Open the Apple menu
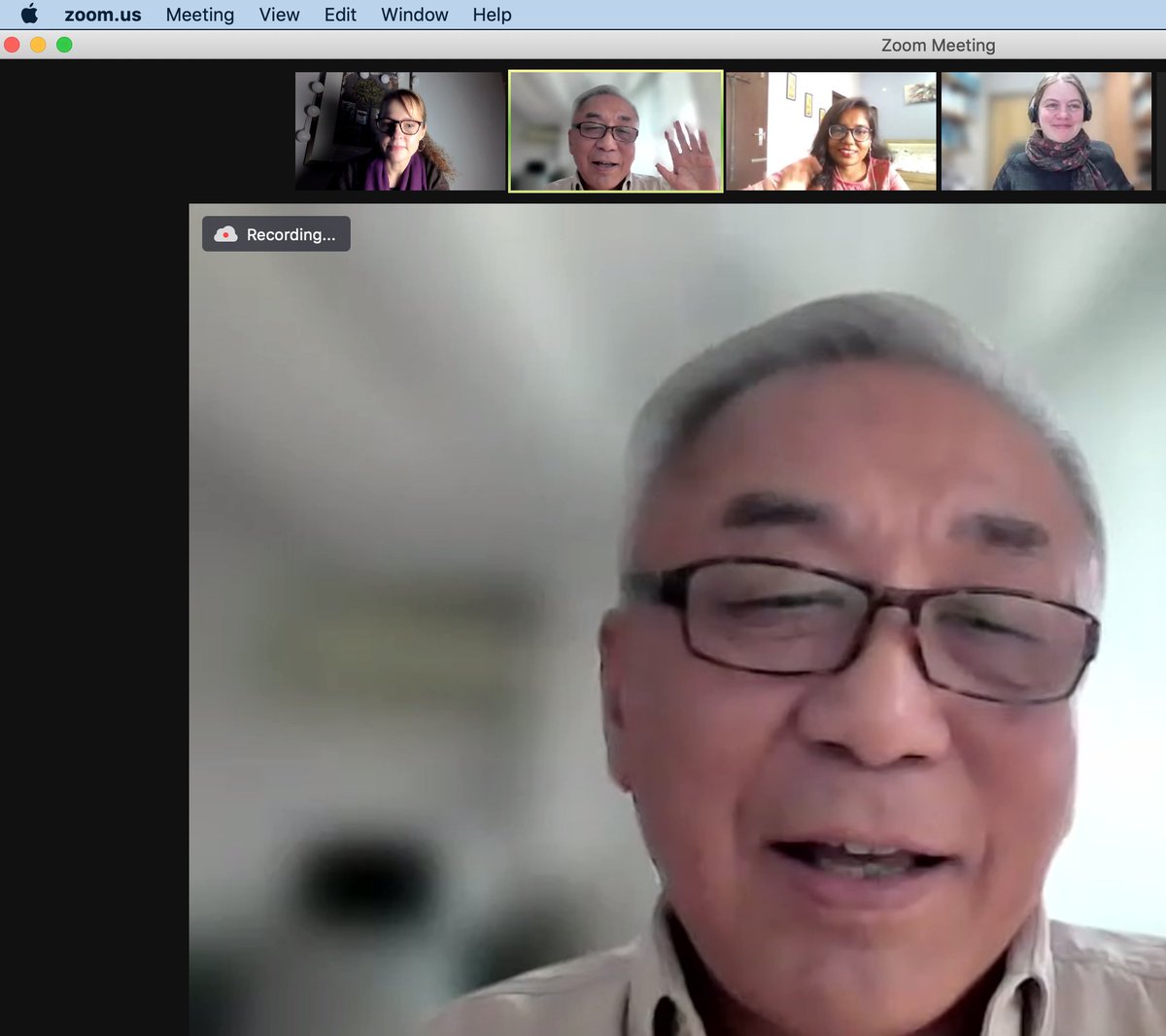The width and height of the screenshot is (1166, 1036). tap(29, 15)
